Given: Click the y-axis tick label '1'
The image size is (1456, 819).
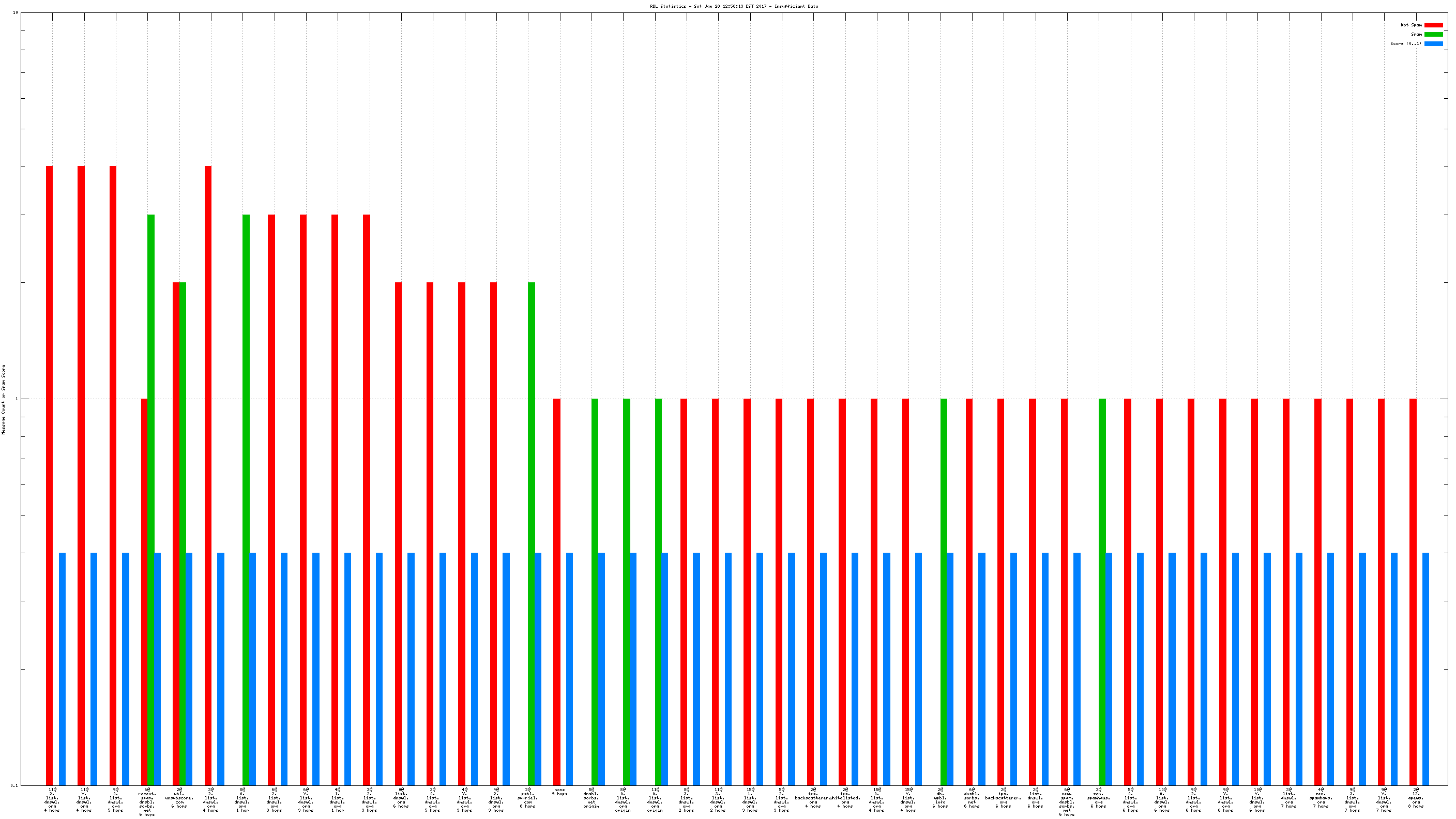Looking at the screenshot, I should 17,399.
